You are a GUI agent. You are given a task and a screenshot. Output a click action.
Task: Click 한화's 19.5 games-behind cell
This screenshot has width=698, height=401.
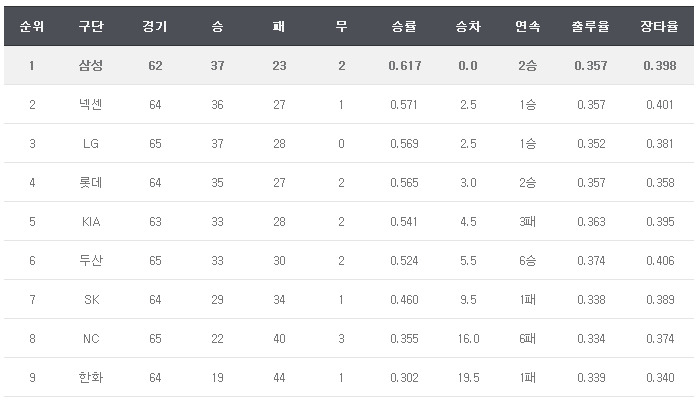click(x=467, y=378)
